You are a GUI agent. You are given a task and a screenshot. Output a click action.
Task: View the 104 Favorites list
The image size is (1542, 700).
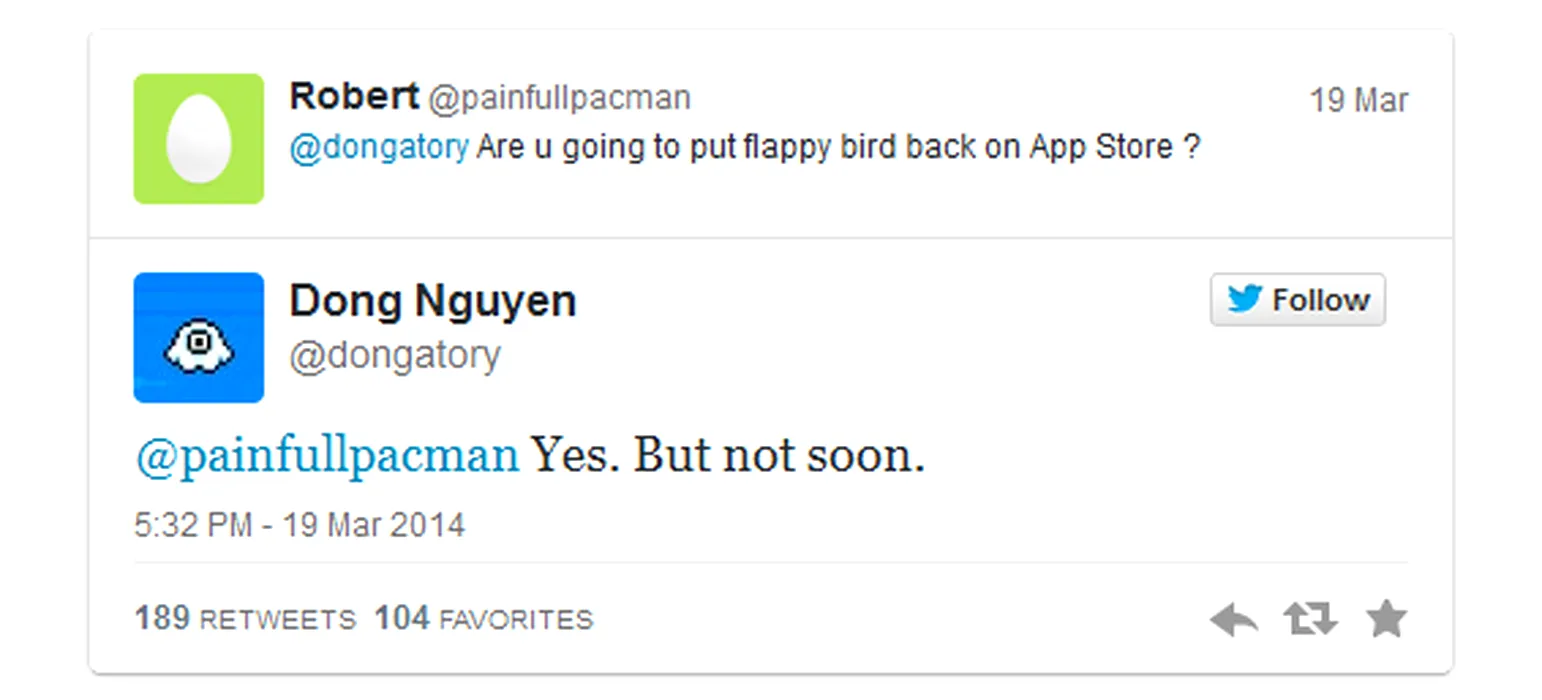coord(484,619)
